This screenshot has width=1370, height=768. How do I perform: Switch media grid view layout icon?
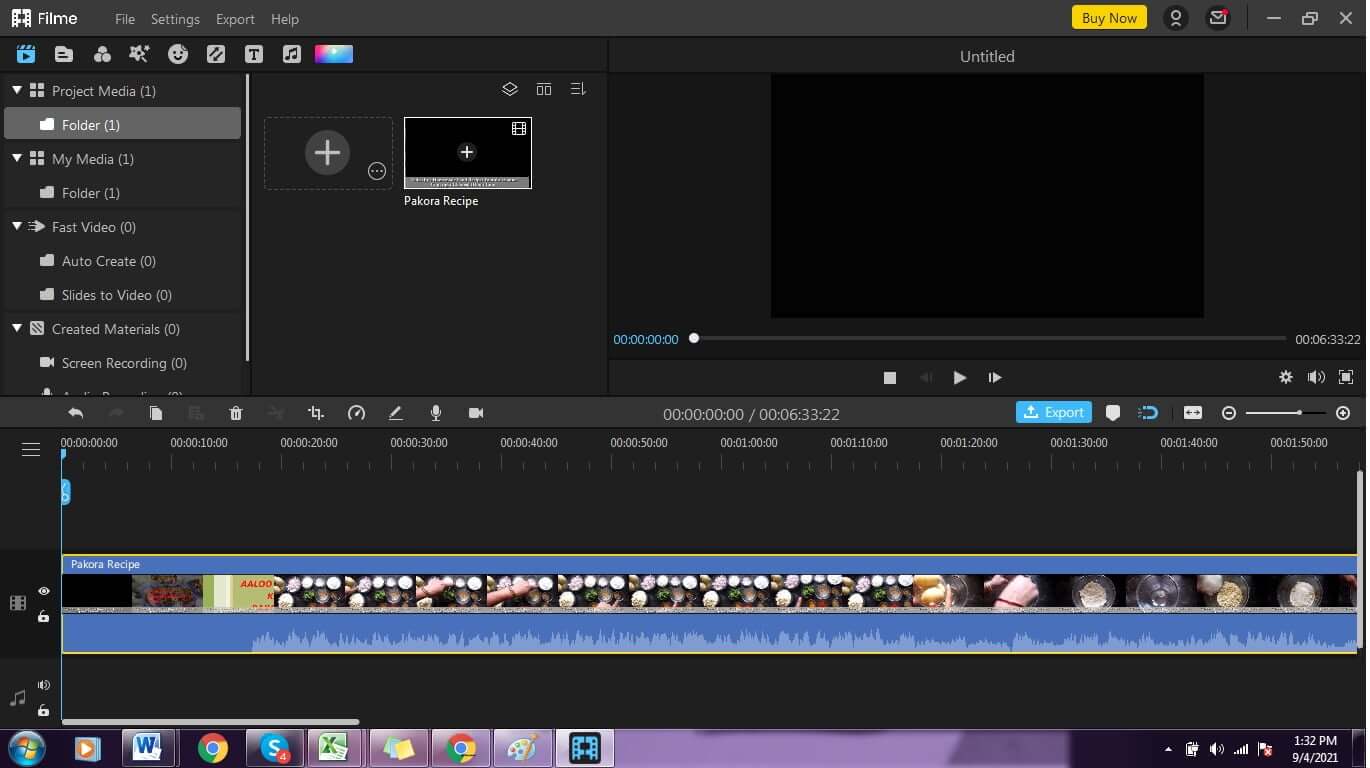click(544, 89)
